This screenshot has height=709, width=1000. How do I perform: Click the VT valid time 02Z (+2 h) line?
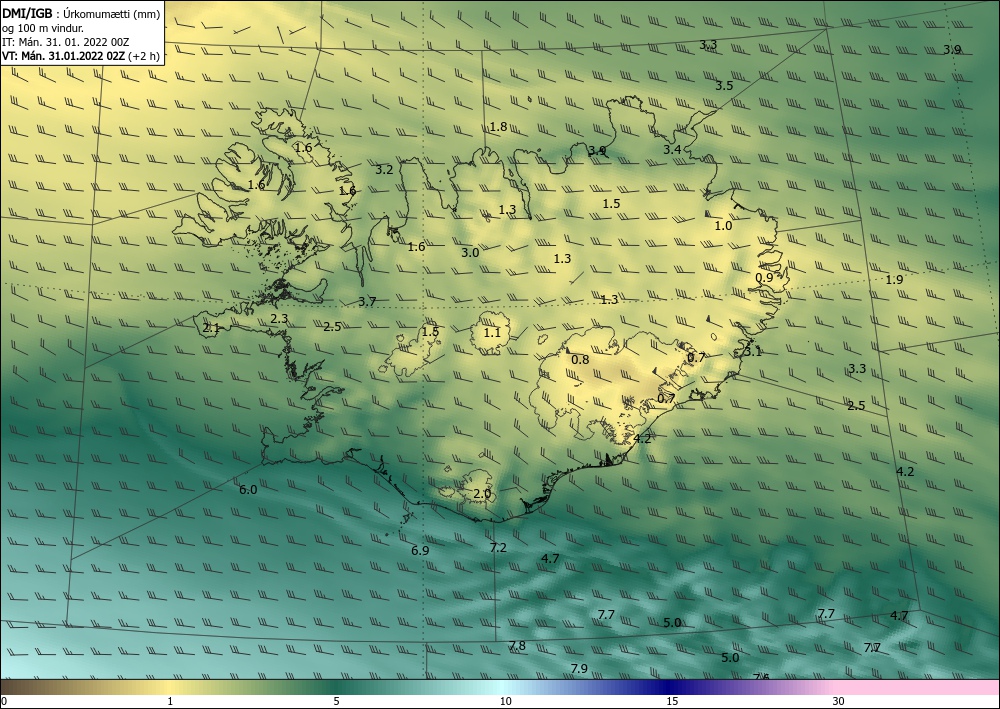(81, 56)
